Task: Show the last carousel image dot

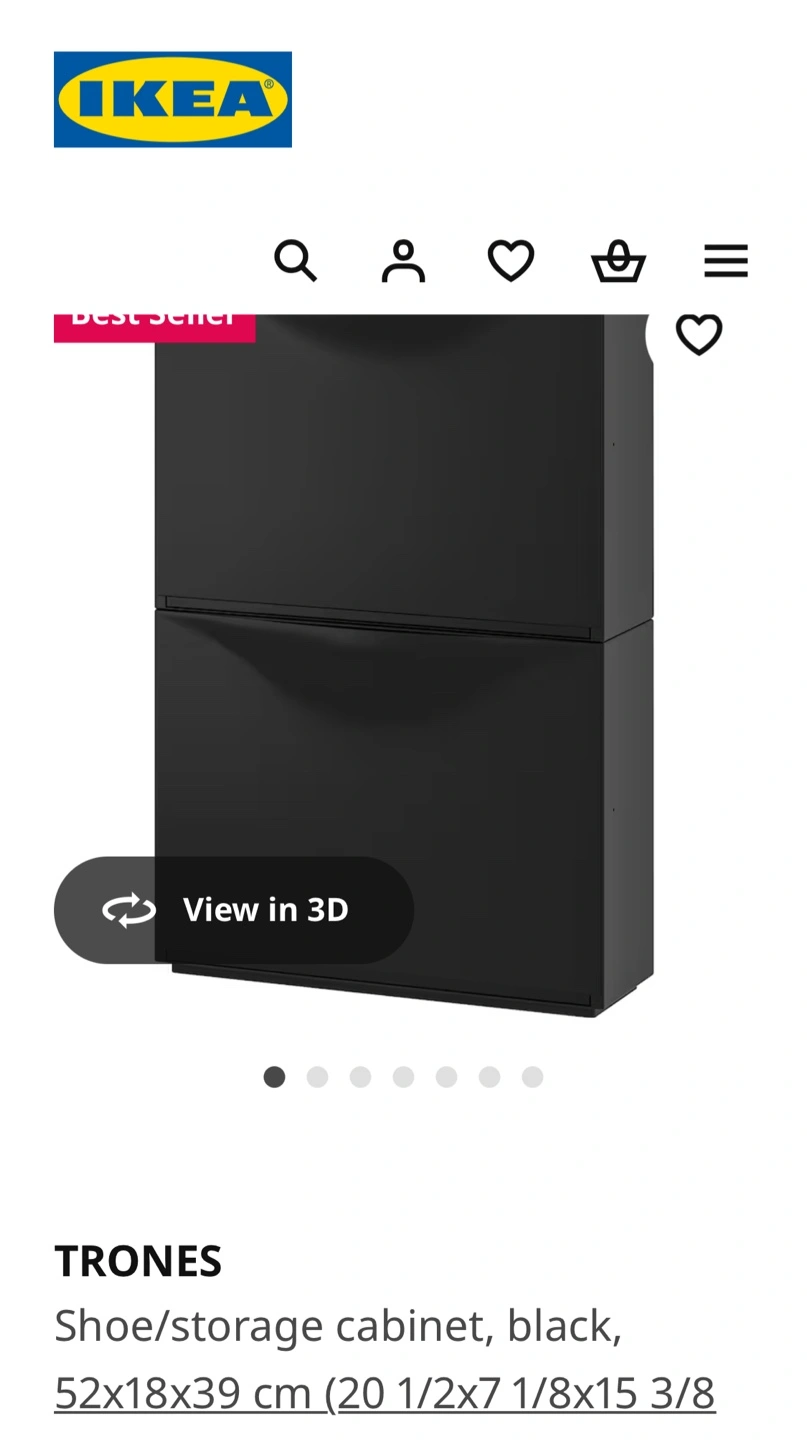Action: (532, 1077)
